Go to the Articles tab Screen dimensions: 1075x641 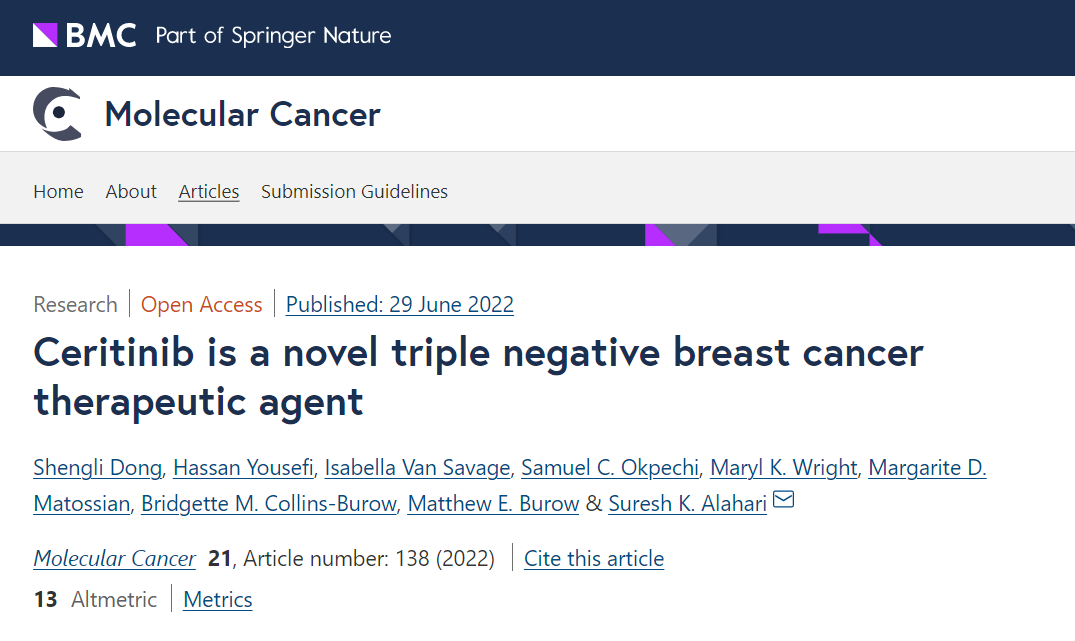[209, 191]
